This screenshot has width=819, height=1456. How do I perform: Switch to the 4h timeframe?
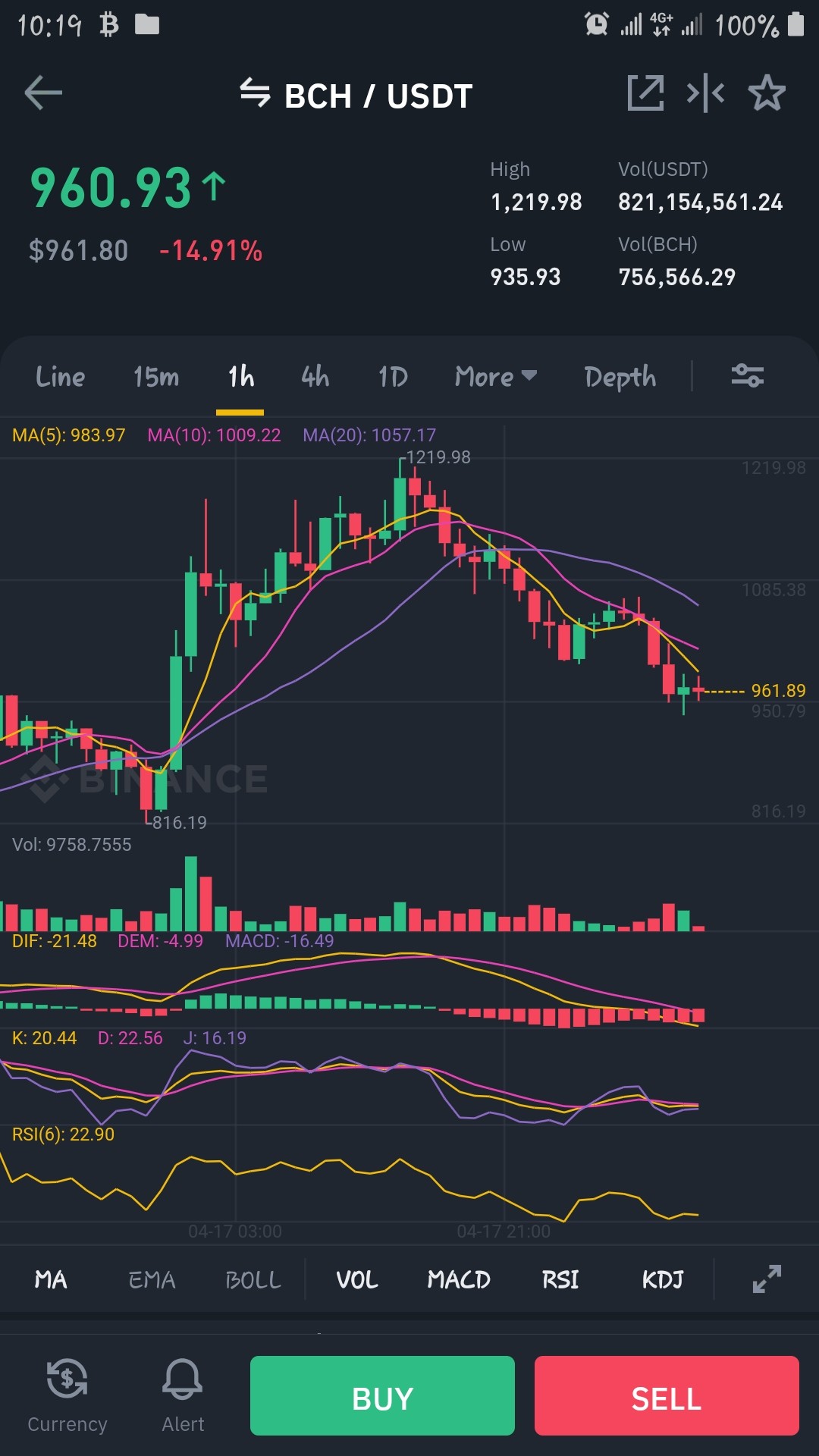(x=315, y=376)
